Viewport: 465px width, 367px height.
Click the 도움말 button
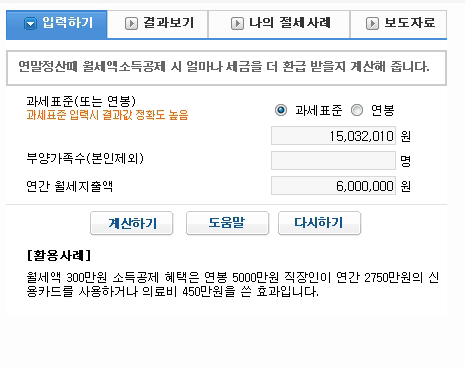[227, 223]
